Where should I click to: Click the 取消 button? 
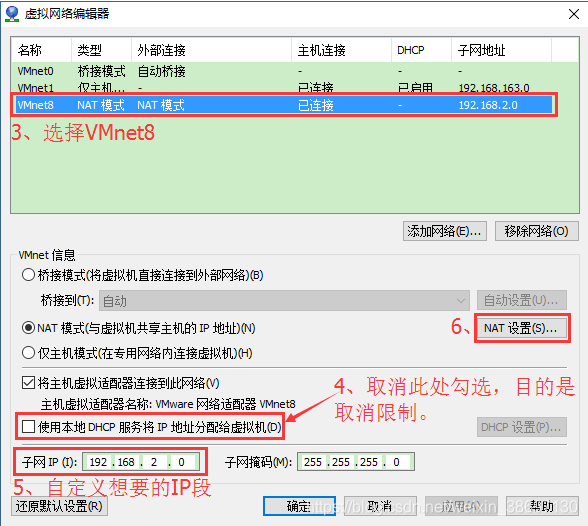(380, 506)
